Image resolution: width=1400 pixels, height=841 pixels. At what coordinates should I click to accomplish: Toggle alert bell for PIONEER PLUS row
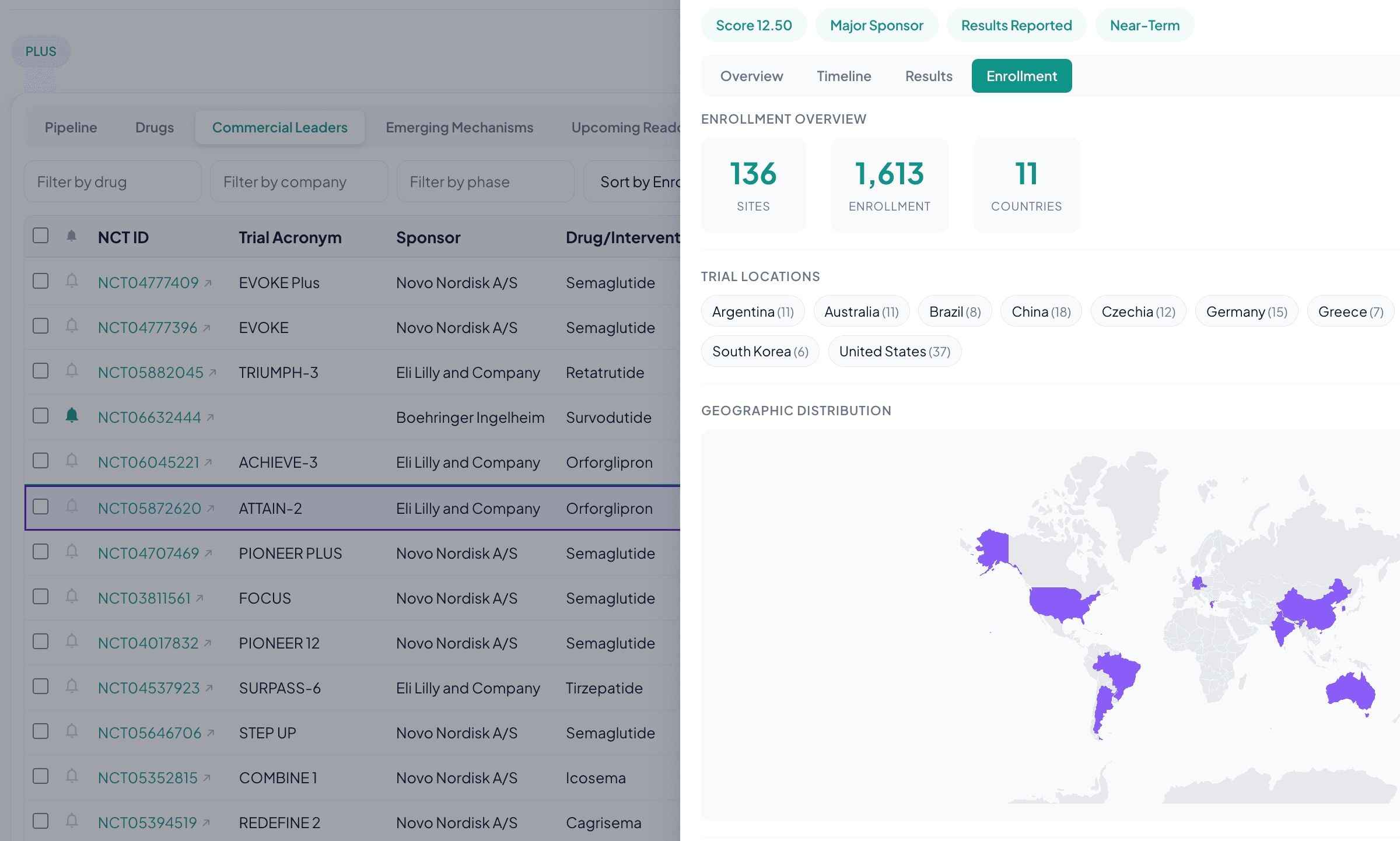coord(72,552)
